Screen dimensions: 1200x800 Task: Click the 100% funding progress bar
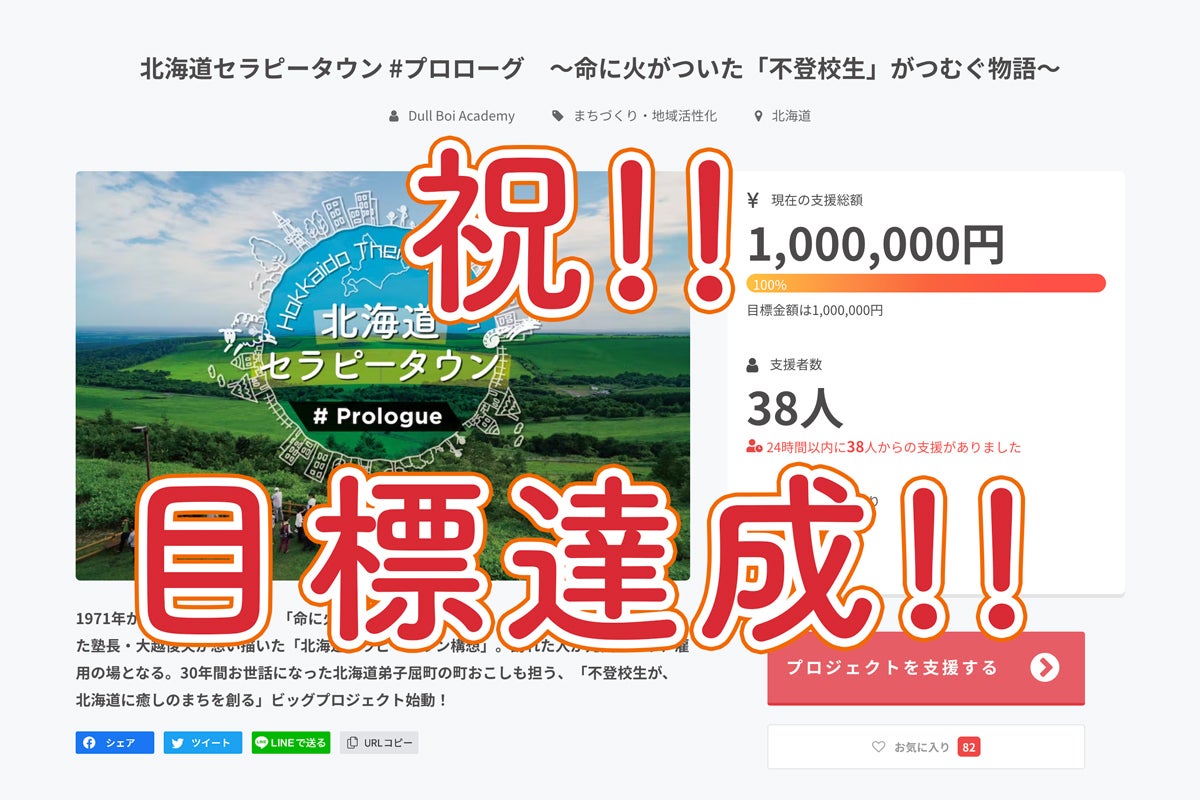(x=926, y=283)
